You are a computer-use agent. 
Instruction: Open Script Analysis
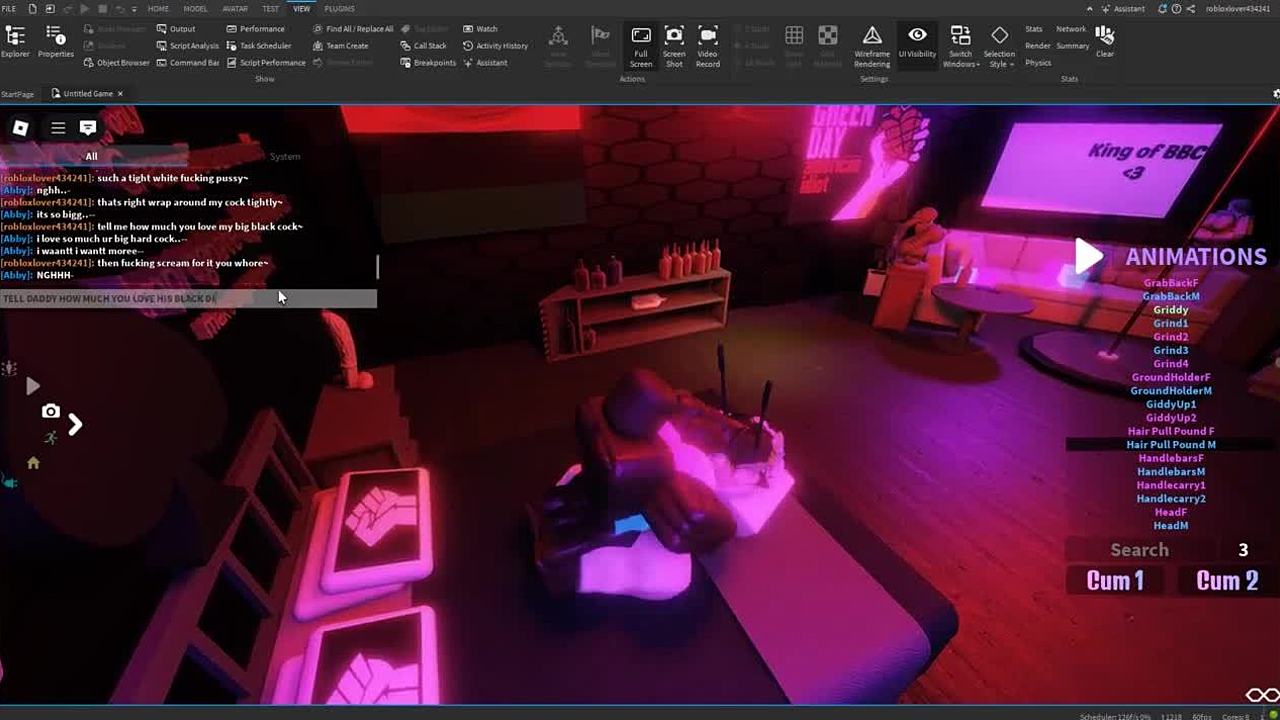pos(188,46)
